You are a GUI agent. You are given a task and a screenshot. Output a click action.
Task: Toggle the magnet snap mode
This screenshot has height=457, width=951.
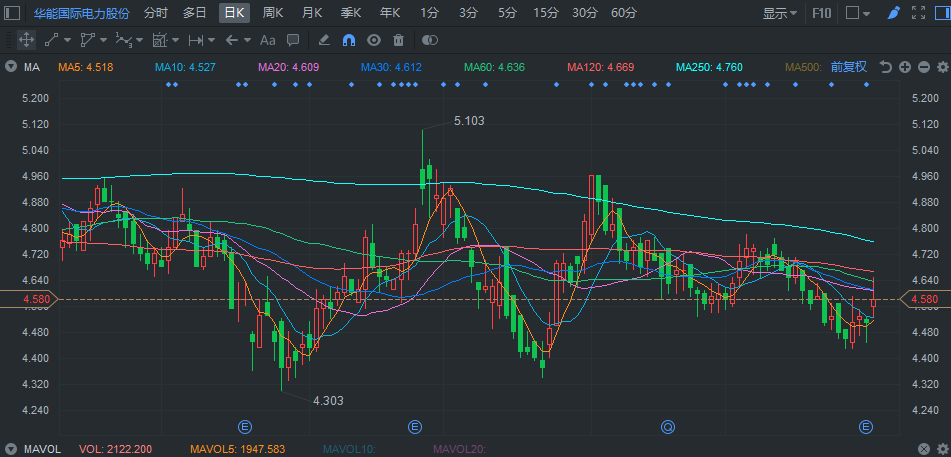click(349, 40)
